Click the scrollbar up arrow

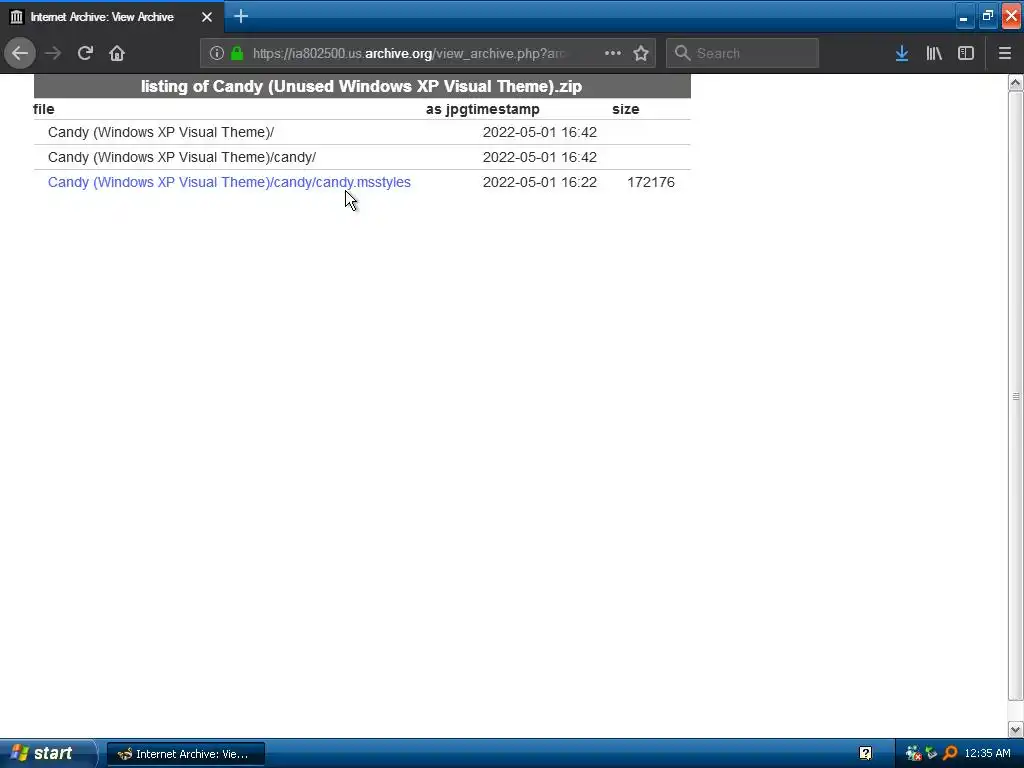coord(1015,83)
